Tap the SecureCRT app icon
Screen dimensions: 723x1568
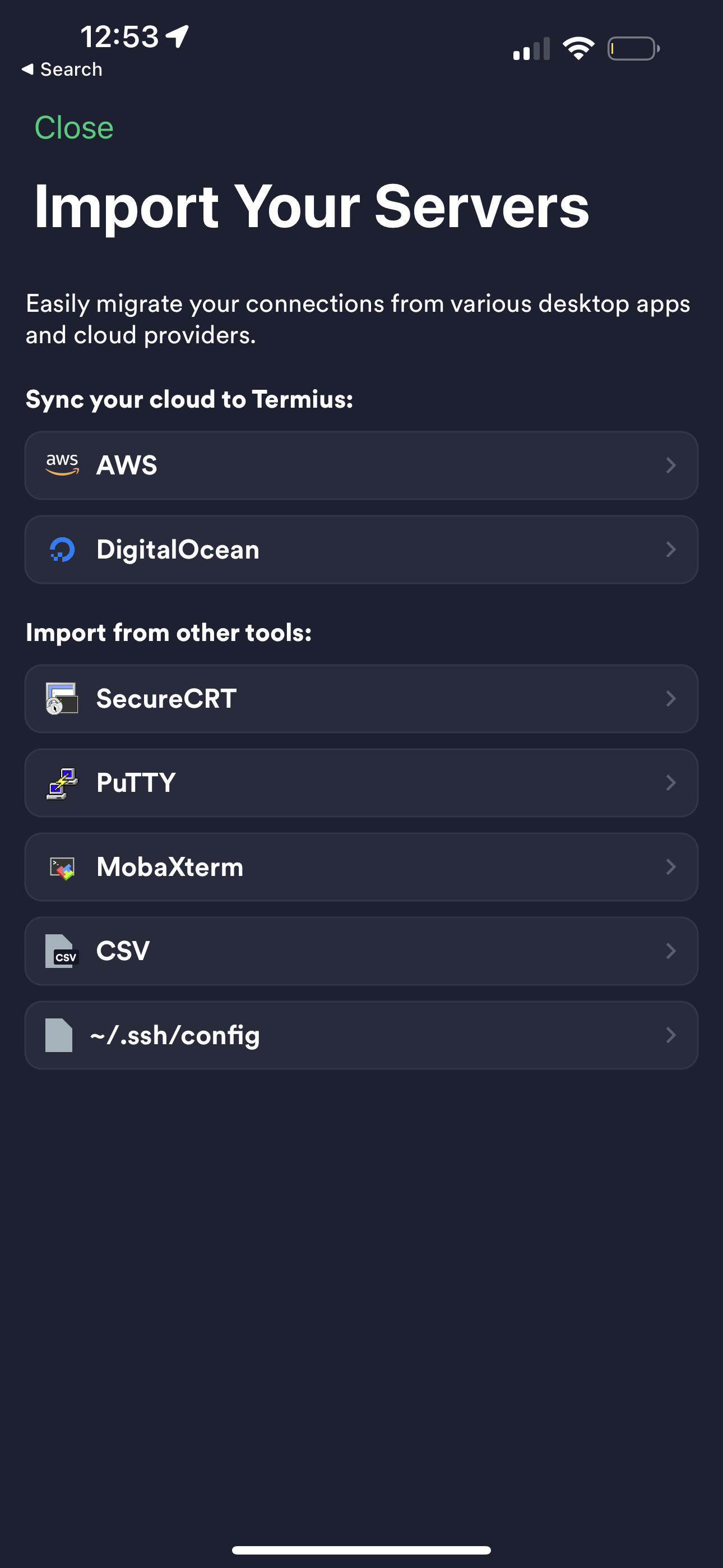pos(62,698)
